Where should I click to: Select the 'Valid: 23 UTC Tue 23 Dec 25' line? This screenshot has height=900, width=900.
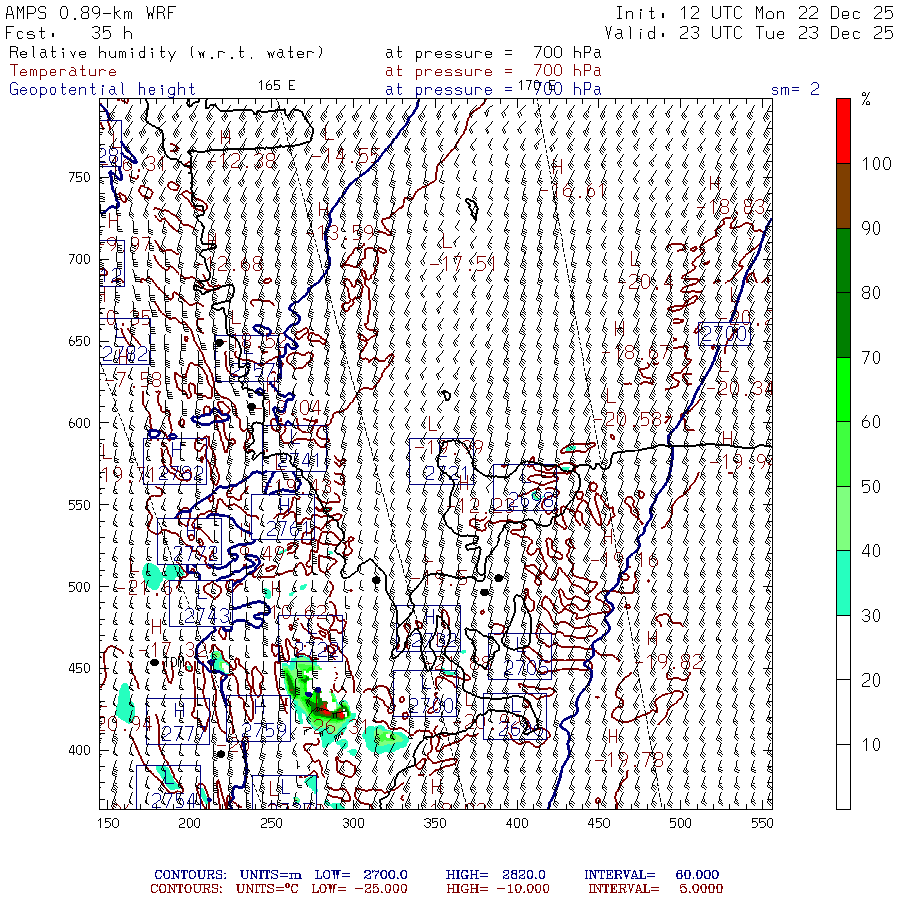748,33
